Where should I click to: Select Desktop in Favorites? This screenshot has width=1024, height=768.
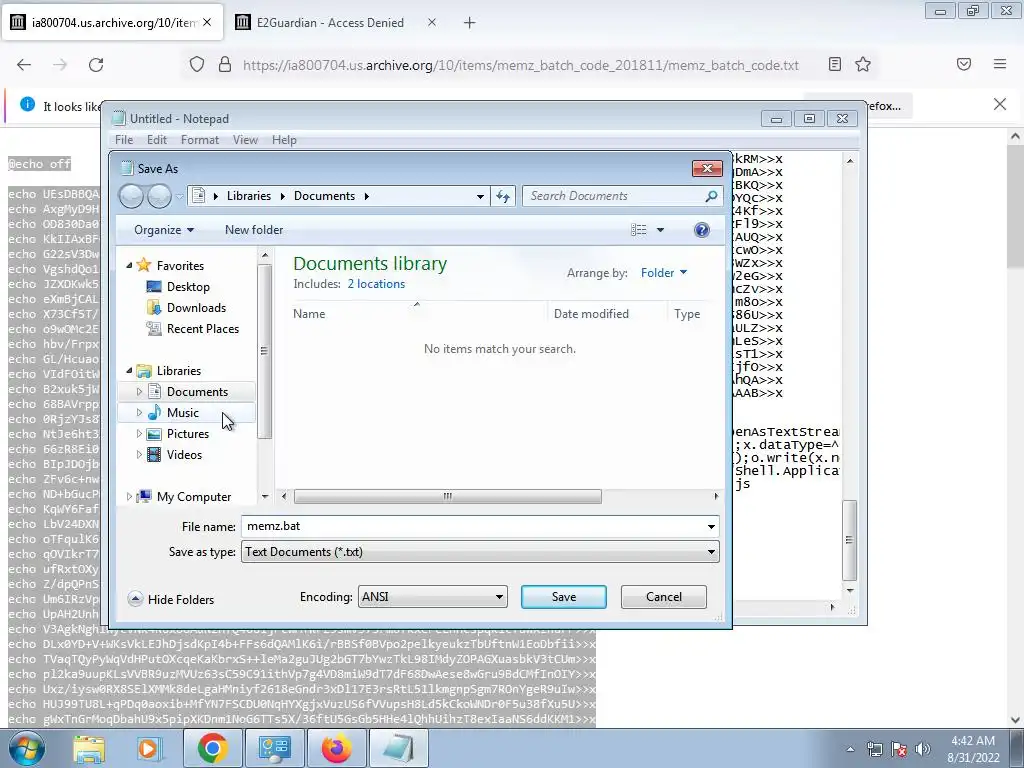point(188,287)
